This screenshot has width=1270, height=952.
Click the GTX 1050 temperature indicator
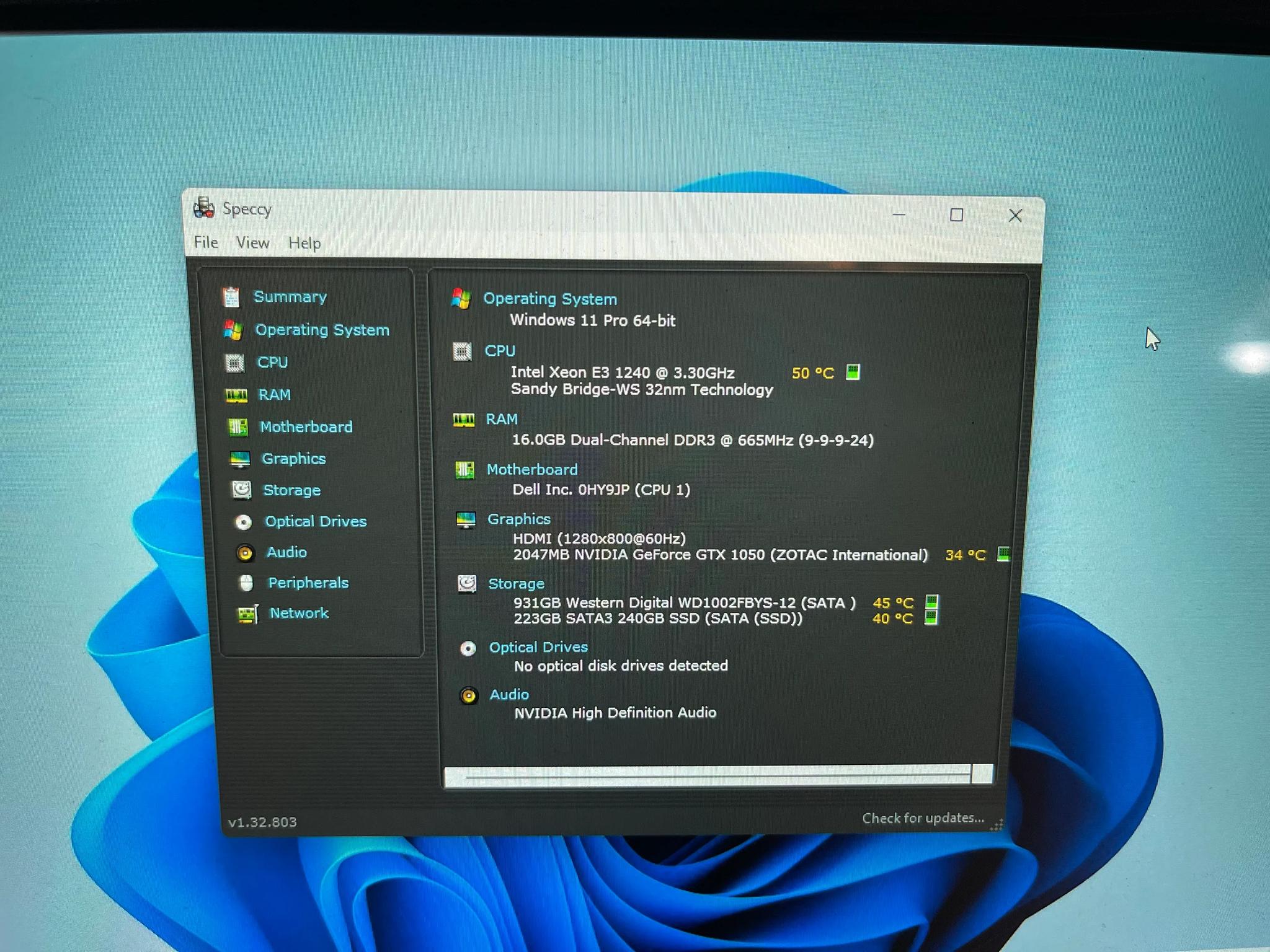point(1003,555)
